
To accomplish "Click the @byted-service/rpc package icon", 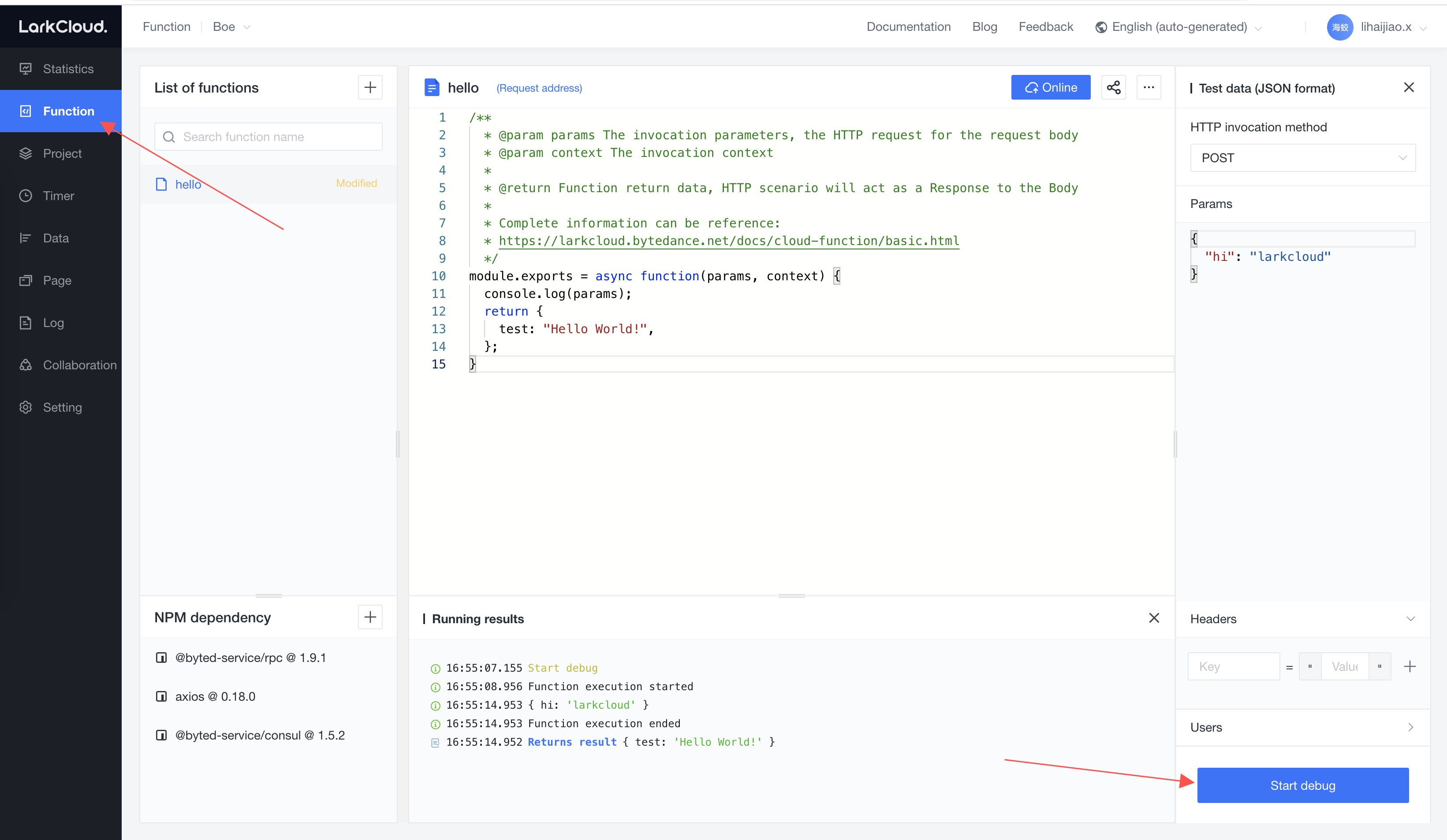I will pos(161,658).
